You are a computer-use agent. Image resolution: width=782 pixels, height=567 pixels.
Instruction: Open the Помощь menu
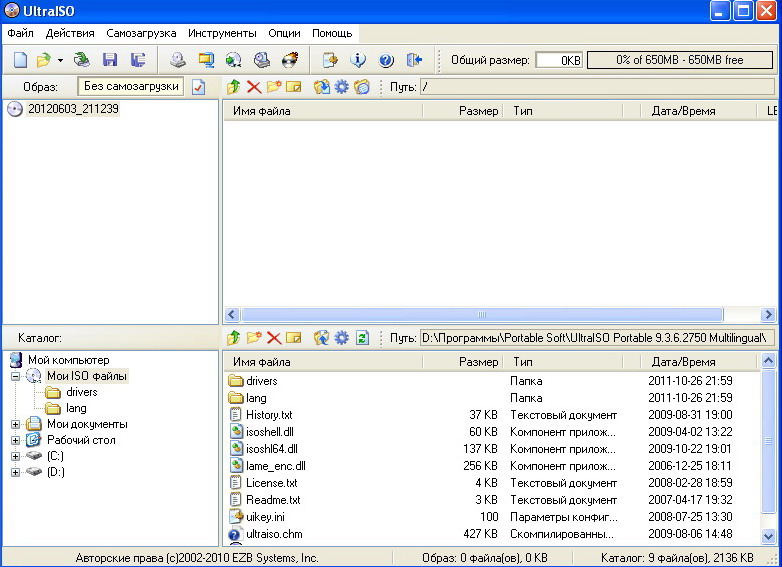click(x=332, y=33)
